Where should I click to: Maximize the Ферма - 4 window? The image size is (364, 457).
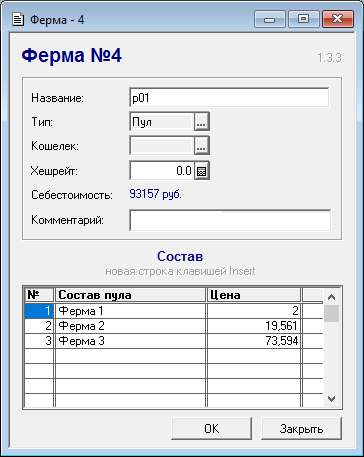(303, 20)
